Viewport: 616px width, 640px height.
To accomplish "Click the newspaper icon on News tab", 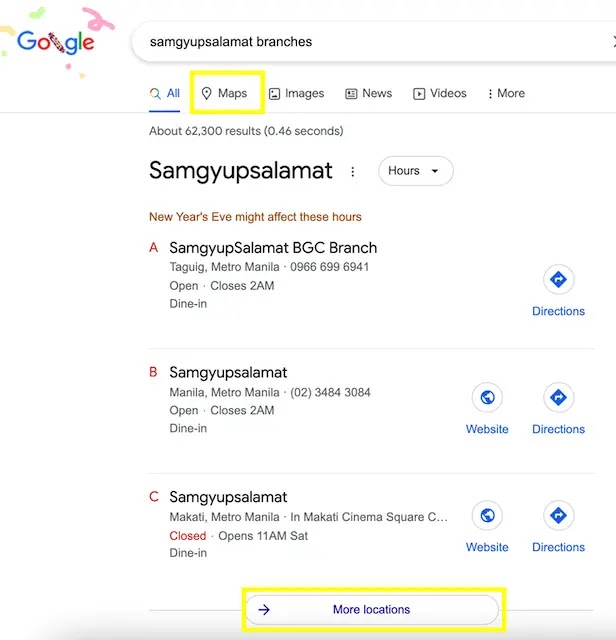I will click(x=351, y=94).
